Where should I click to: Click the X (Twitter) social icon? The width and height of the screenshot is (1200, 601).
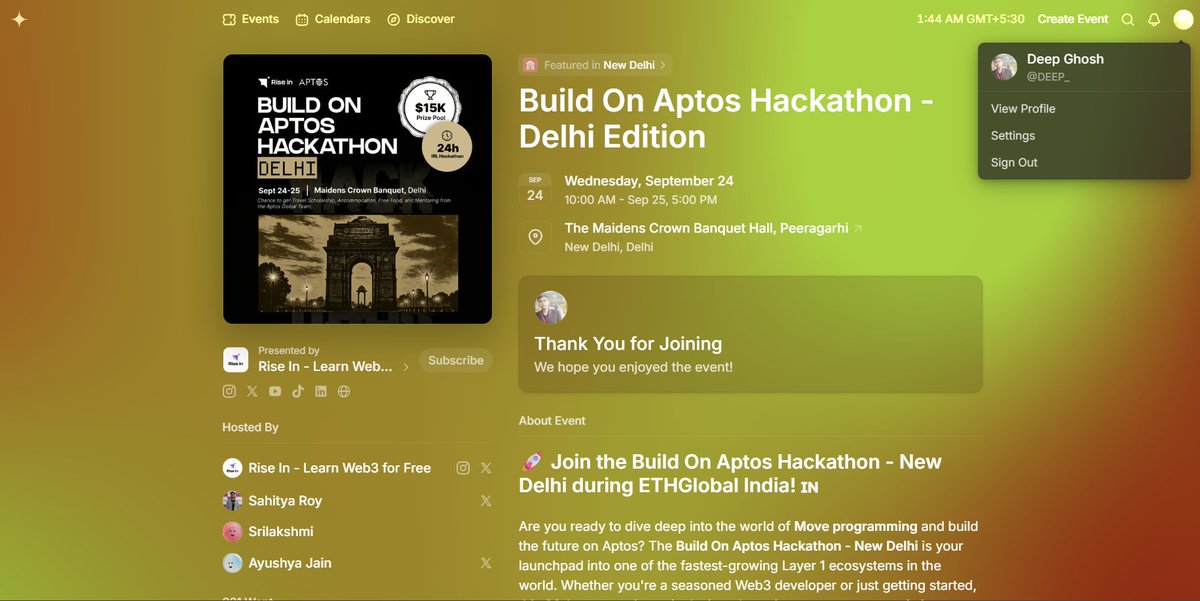(252, 391)
